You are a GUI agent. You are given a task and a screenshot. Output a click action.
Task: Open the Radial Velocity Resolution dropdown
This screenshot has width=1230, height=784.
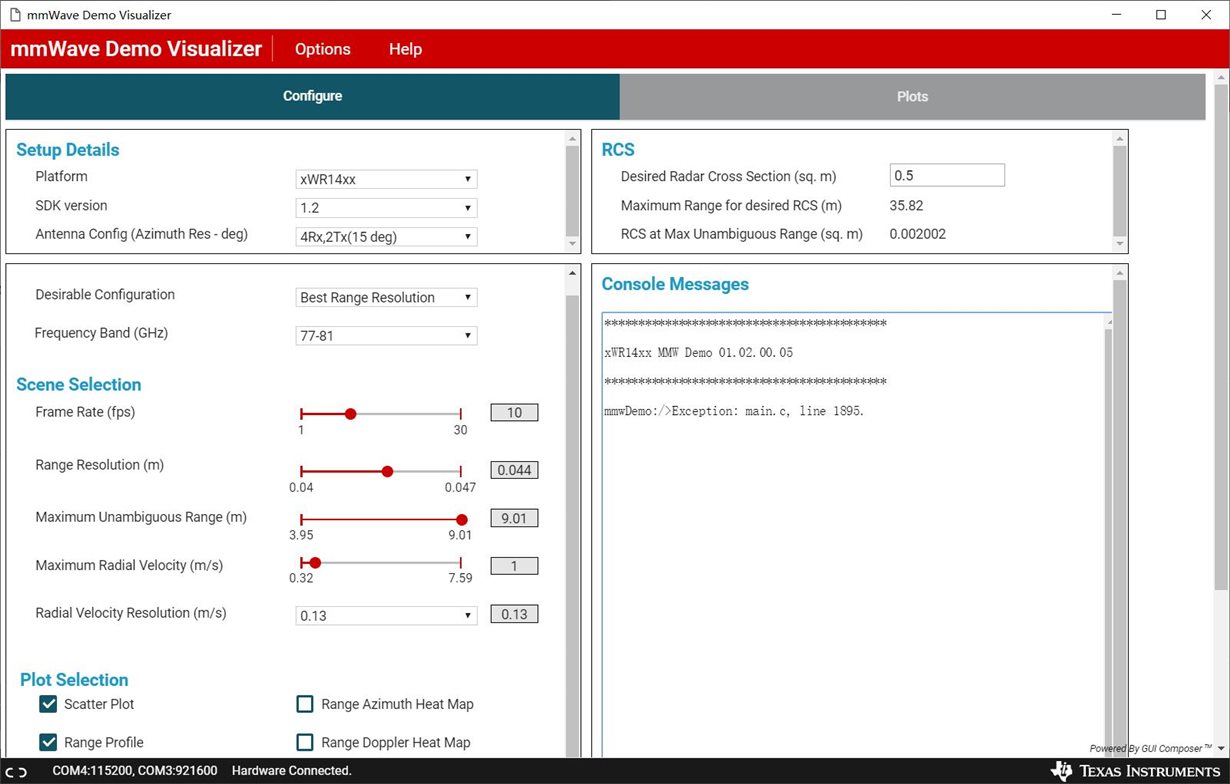(x=386, y=615)
